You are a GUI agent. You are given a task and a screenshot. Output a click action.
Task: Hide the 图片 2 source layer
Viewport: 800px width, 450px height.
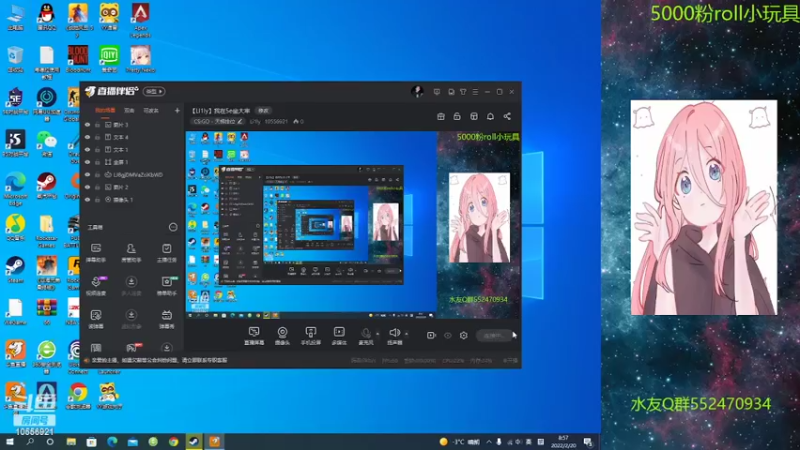pyautogui.click(x=87, y=187)
